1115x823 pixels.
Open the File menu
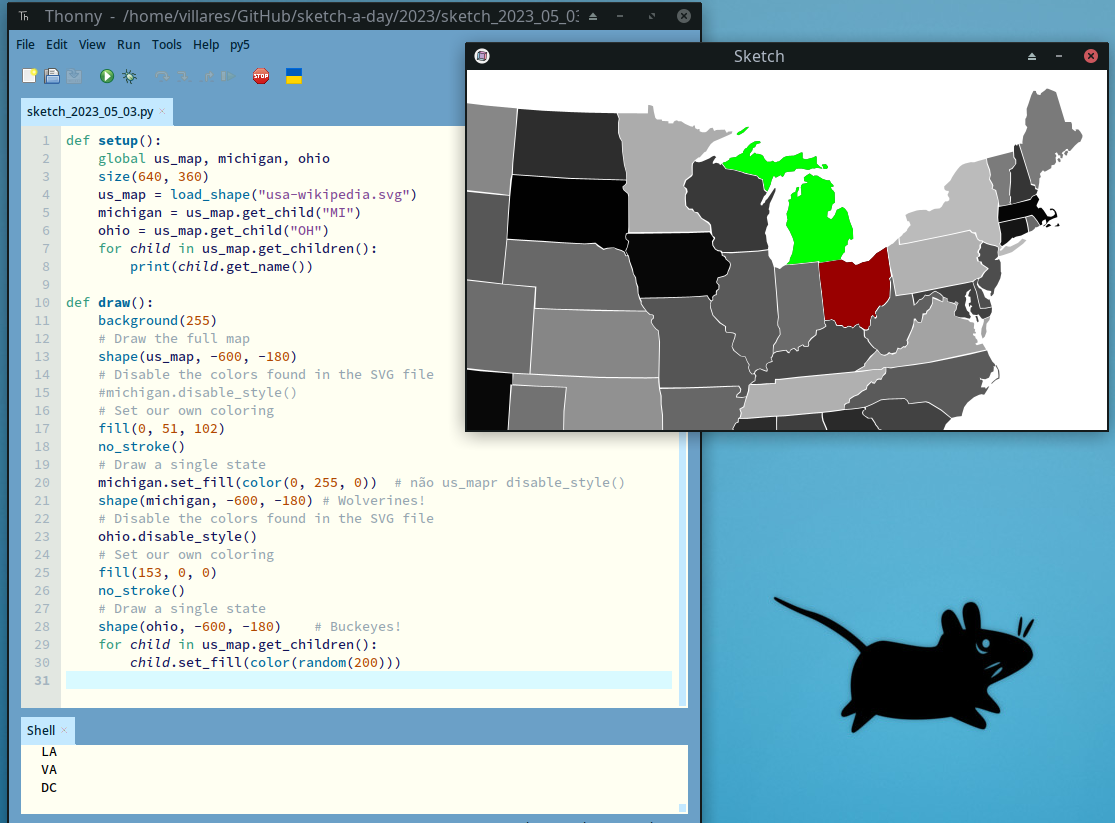coord(25,45)
